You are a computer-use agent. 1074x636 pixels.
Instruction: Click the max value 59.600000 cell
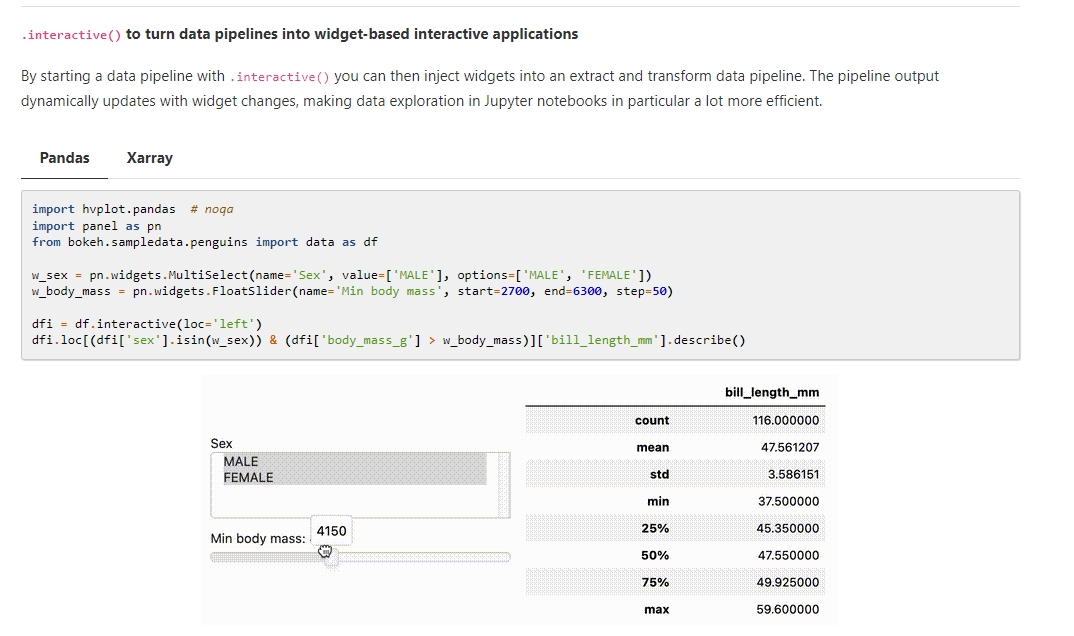790,609
